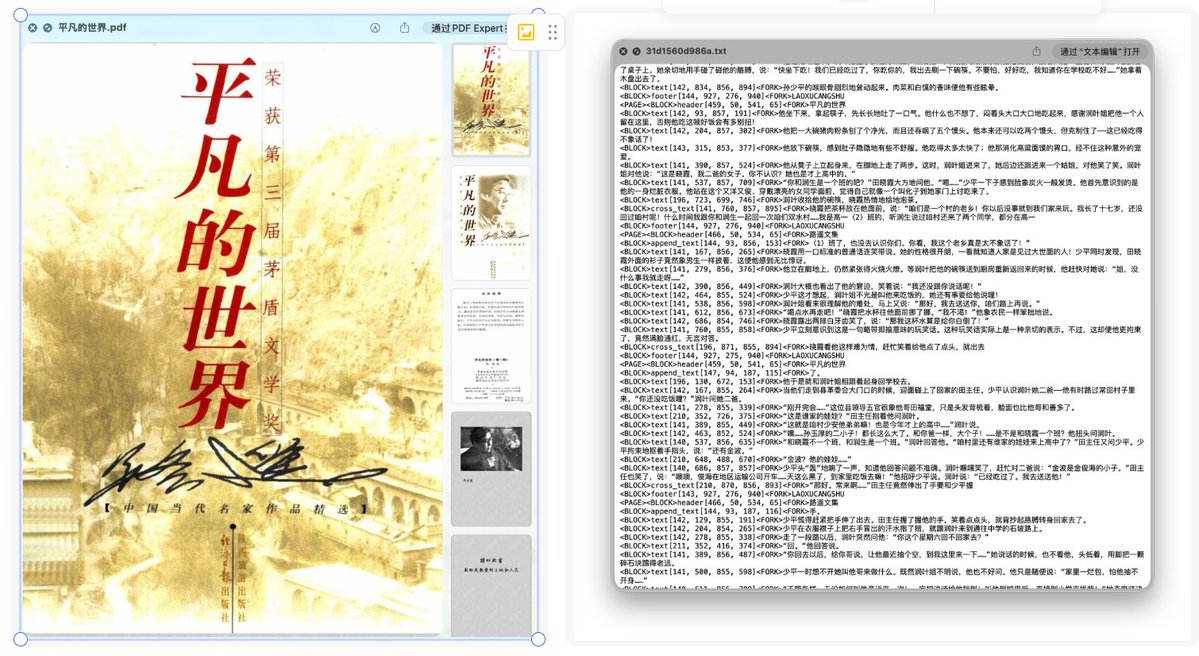
Task: Click the large PDF cover page image
Action: 232,339
